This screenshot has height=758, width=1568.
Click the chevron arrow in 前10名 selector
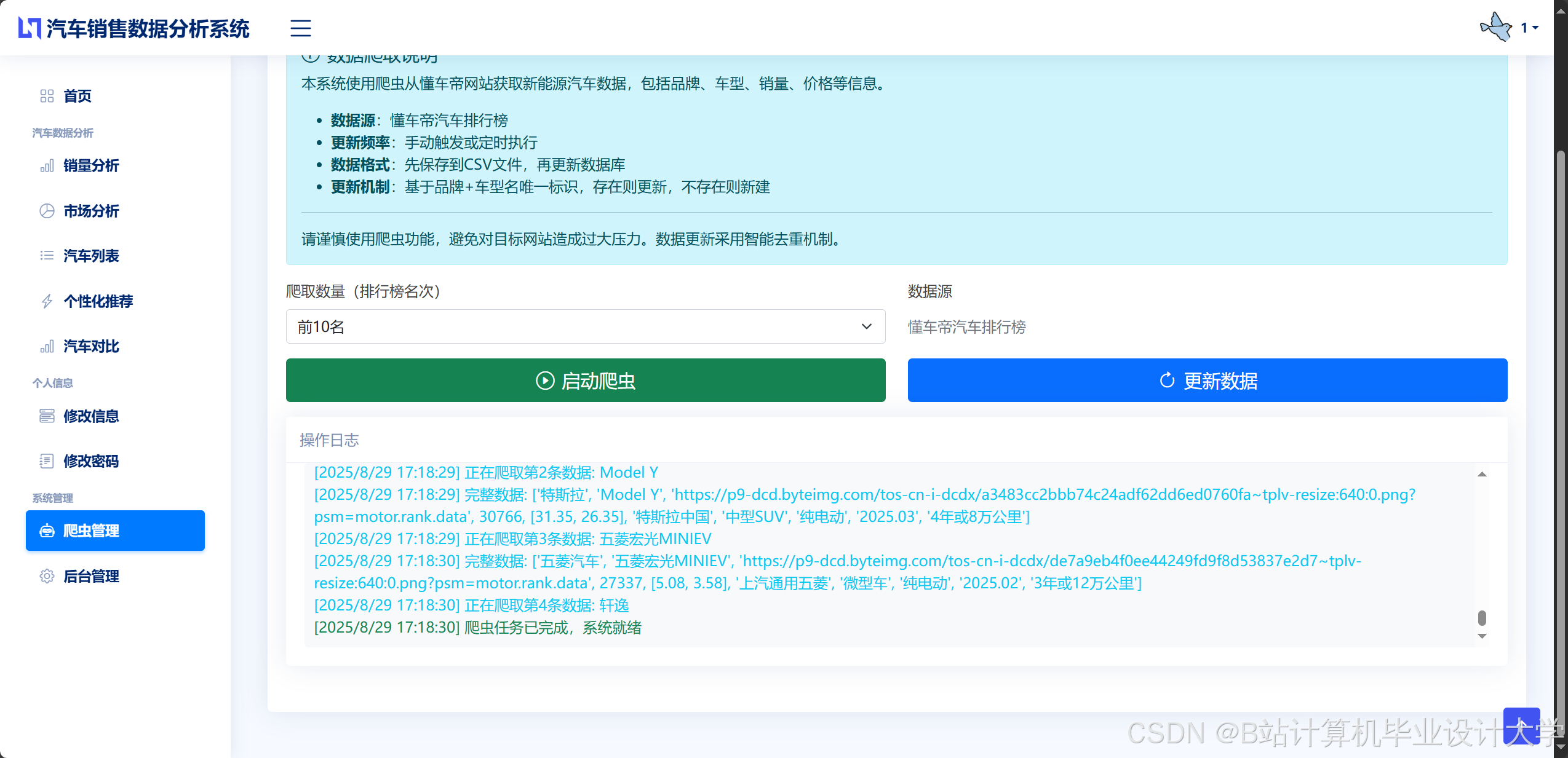(x=866, y=326)
